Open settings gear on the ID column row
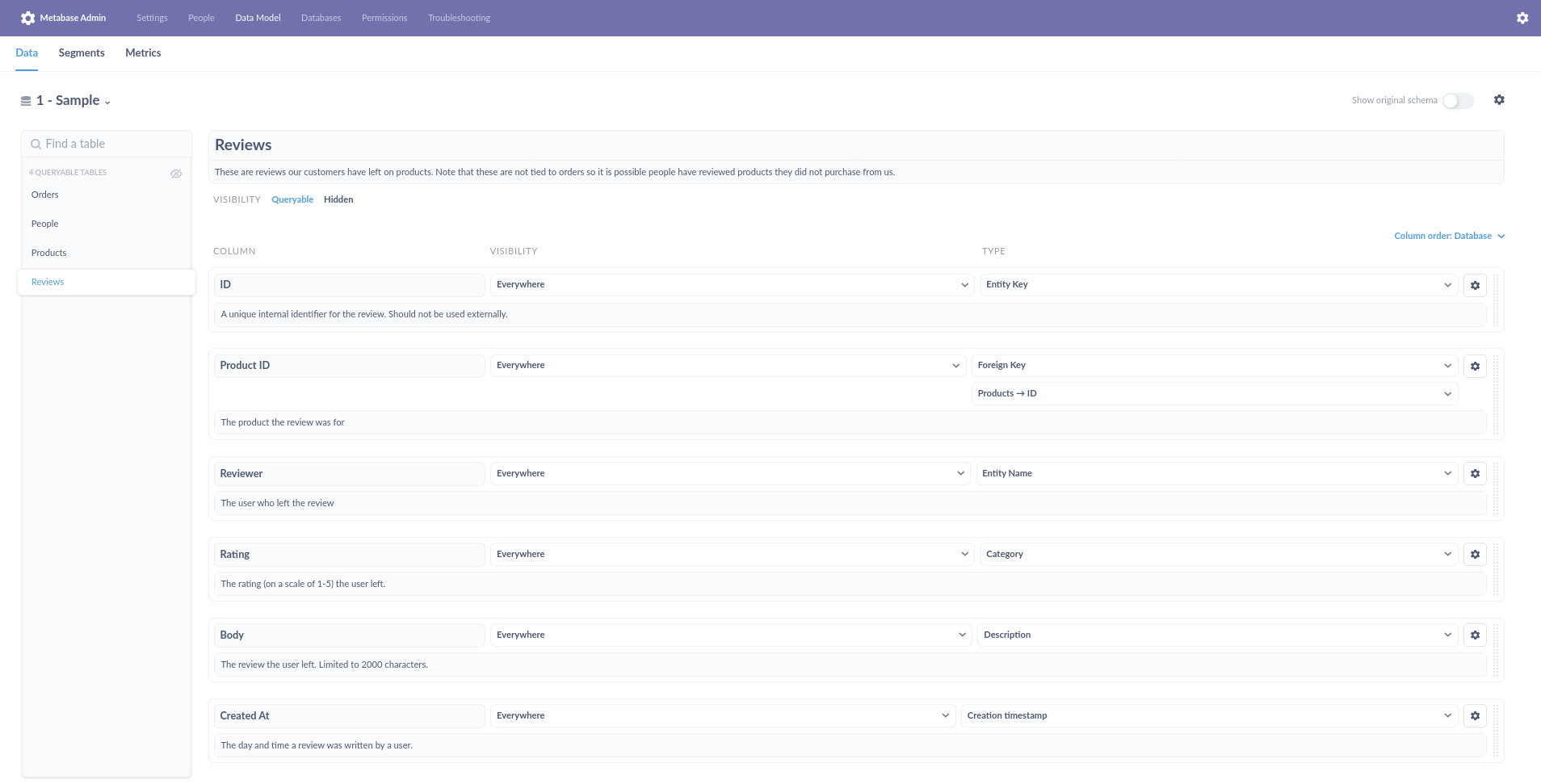 click(x=1475, y=285)
